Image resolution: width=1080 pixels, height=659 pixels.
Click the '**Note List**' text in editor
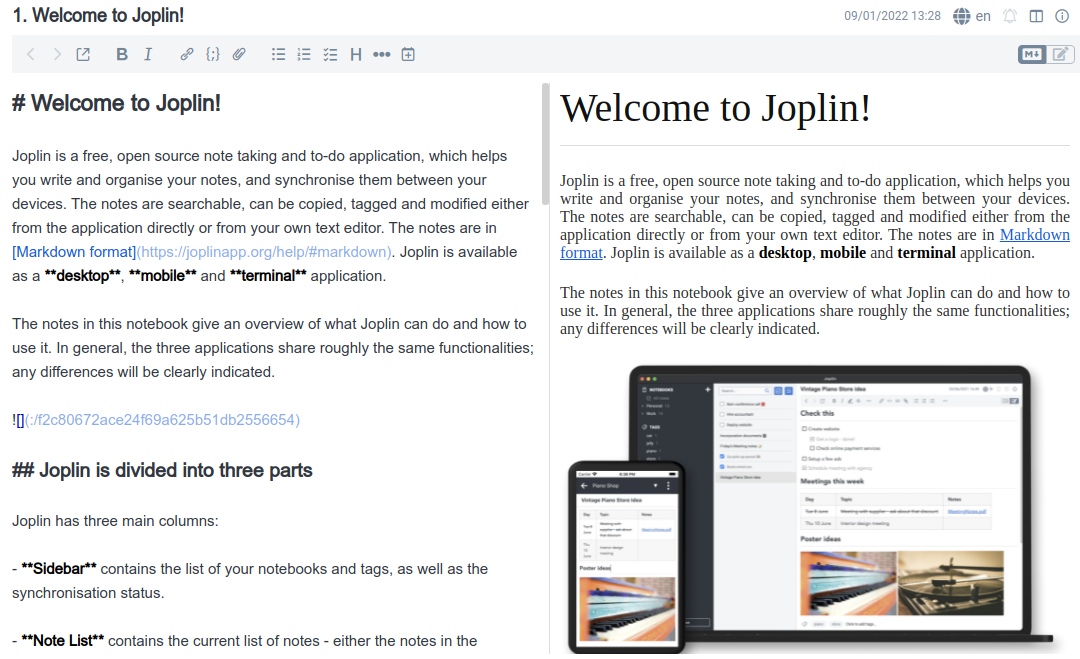coord(63,641)
